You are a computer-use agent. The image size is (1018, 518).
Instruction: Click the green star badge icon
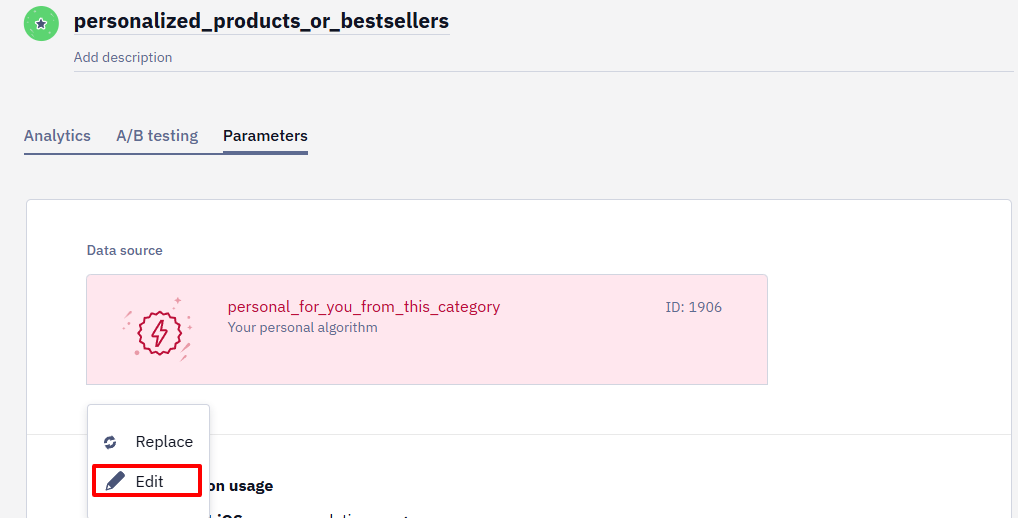point(41,23)
